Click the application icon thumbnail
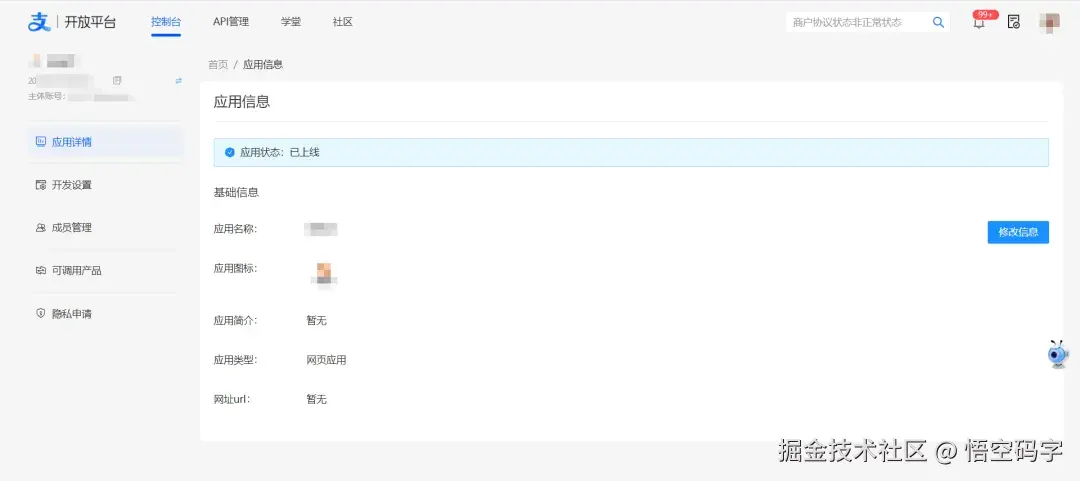 tap(324, 274)
